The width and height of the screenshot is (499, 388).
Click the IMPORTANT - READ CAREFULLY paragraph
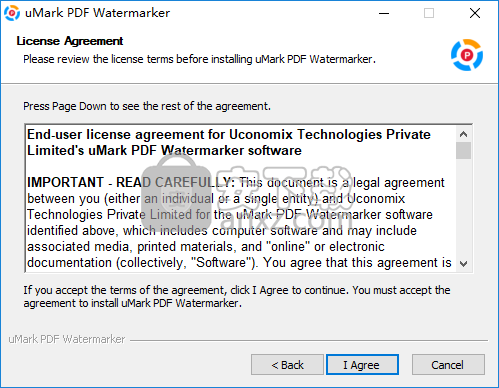(x=239, y=223)
